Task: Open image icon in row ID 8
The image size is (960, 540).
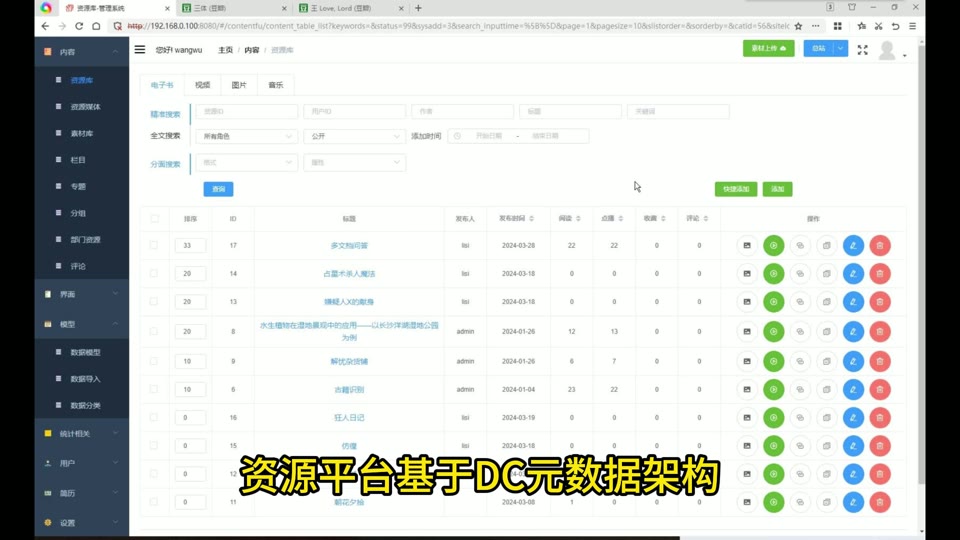Action: pos(747,331)
